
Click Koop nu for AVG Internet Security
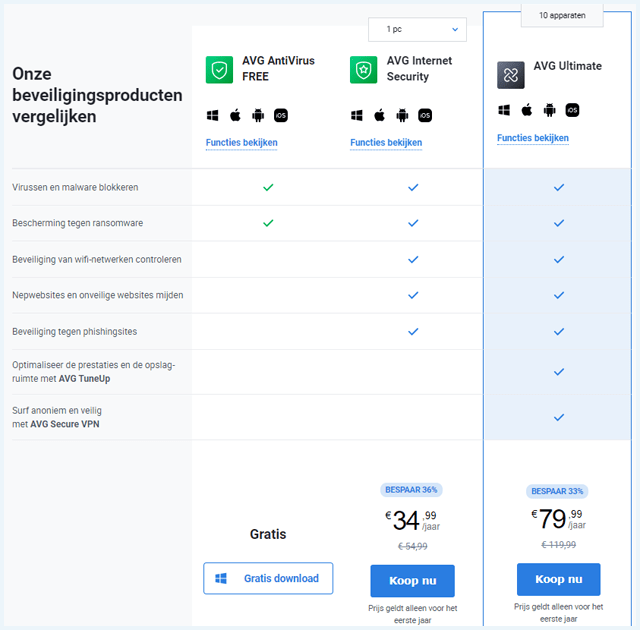[412, 581]
